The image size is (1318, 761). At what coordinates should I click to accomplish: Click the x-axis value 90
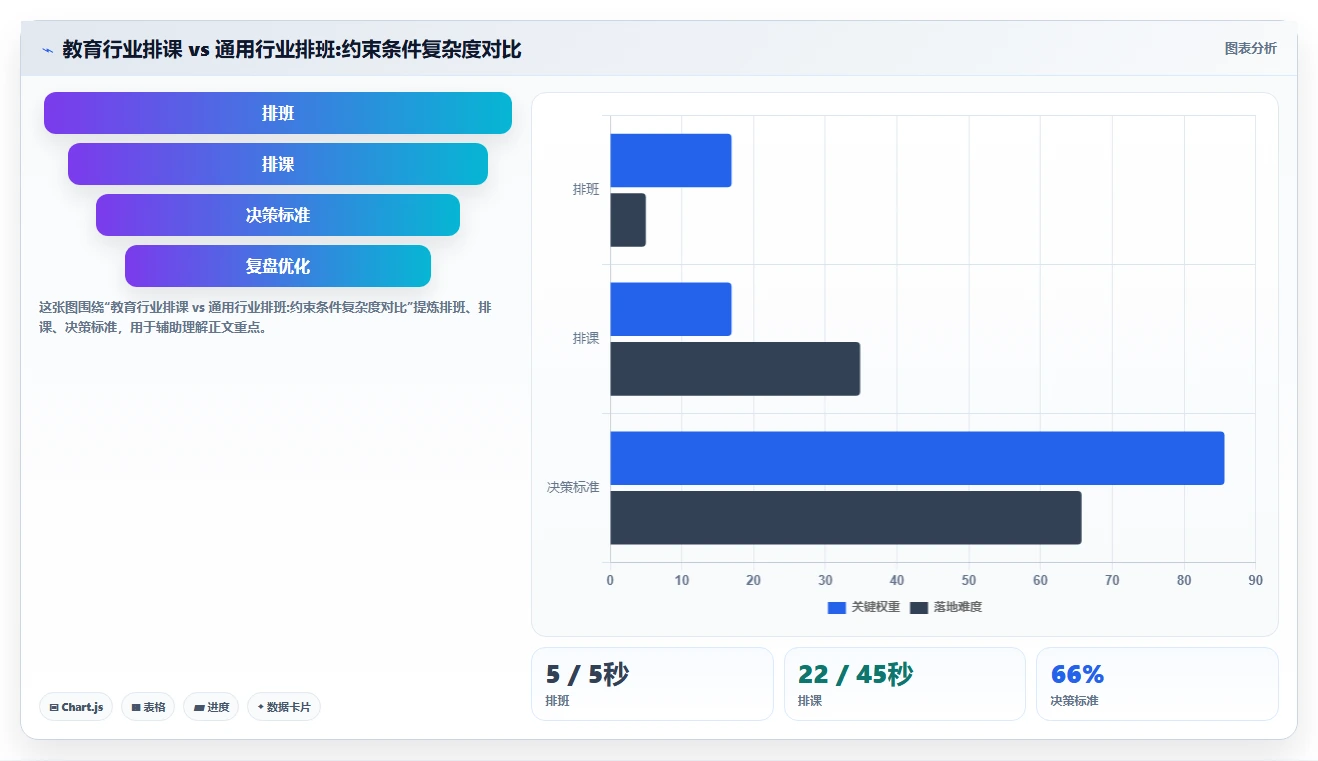coord(1255,580)
